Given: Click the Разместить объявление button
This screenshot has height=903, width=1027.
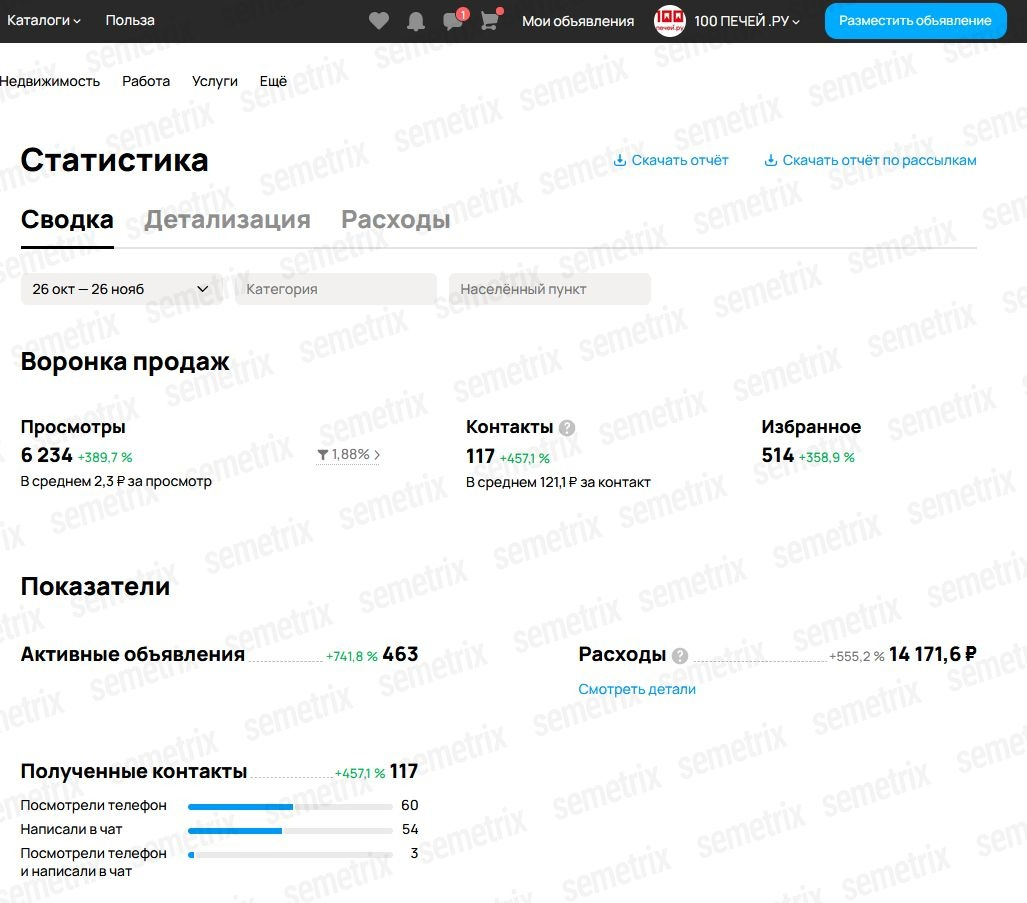Looking at the screenshot, I should [x=914, y=20].
